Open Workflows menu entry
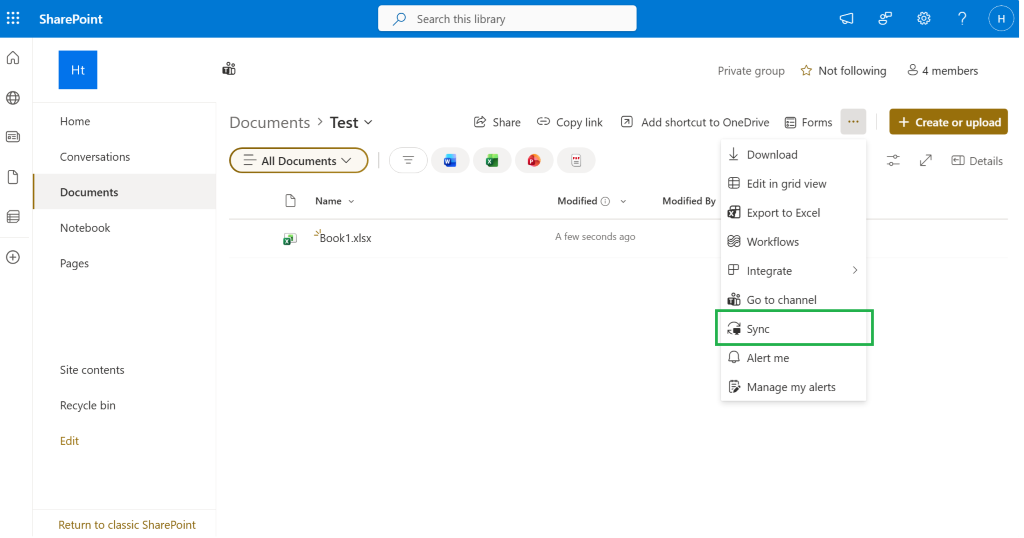The image size is (1024, 538). [x=793, y=242]
